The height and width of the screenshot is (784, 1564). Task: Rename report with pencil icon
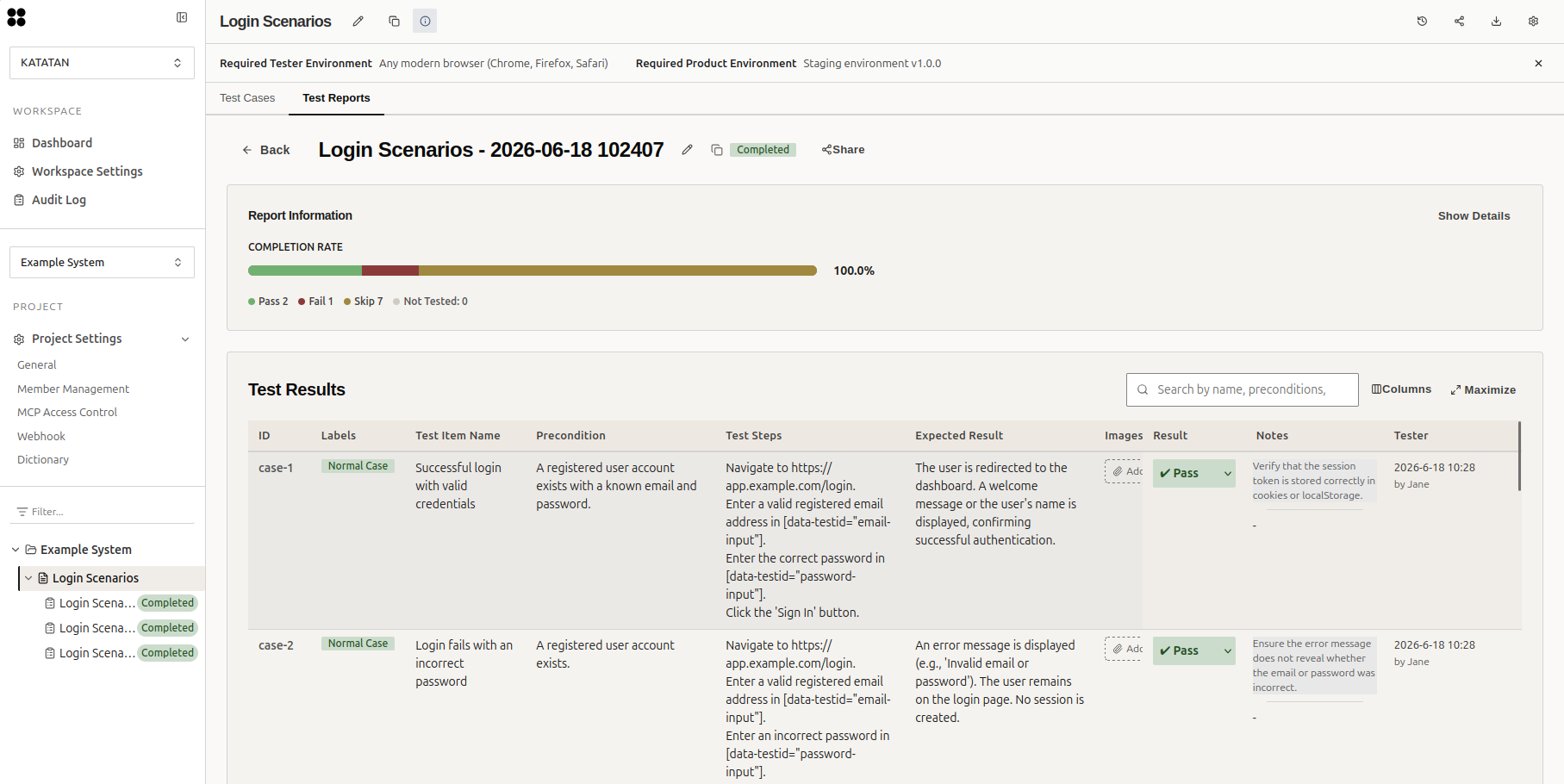687,150
